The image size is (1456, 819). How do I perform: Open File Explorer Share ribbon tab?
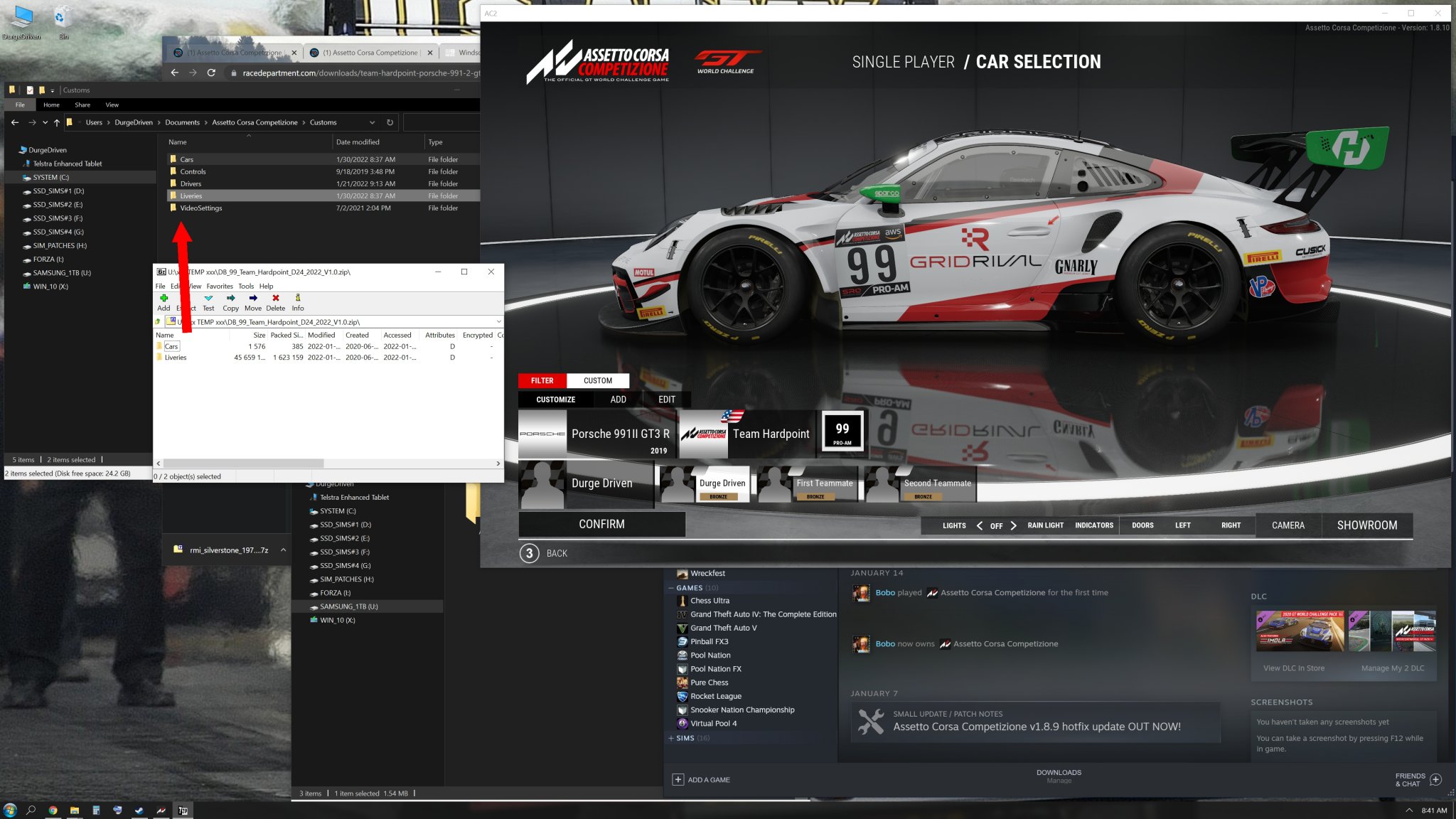[82, 105]
